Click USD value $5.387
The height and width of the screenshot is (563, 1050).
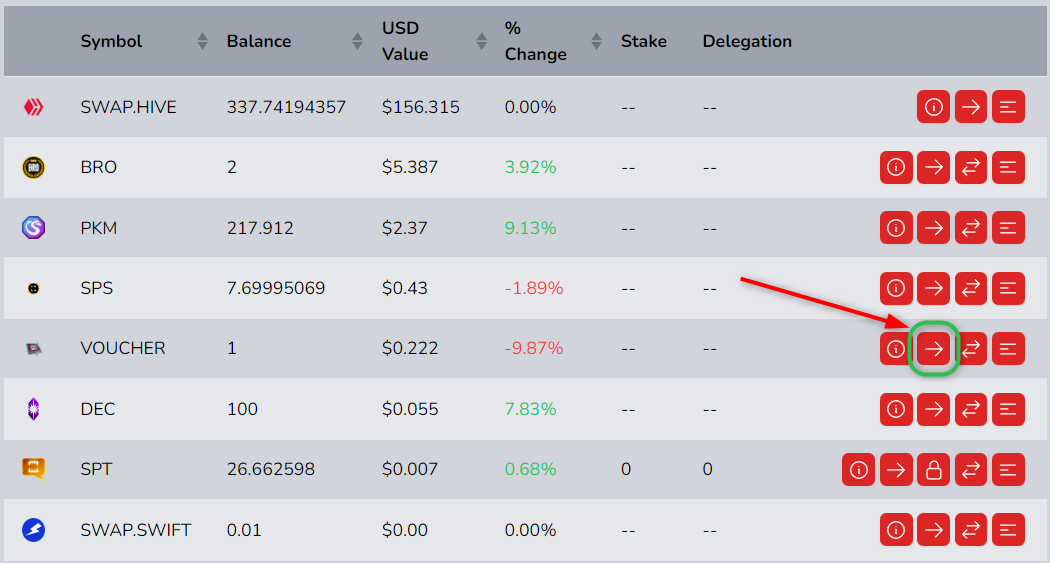410,167
